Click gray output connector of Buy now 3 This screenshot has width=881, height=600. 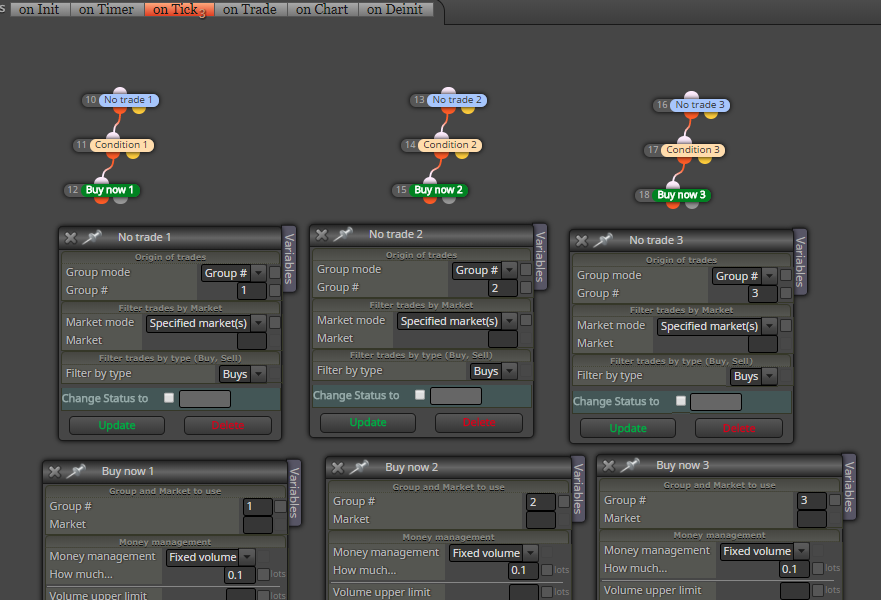tap(692, 204)
